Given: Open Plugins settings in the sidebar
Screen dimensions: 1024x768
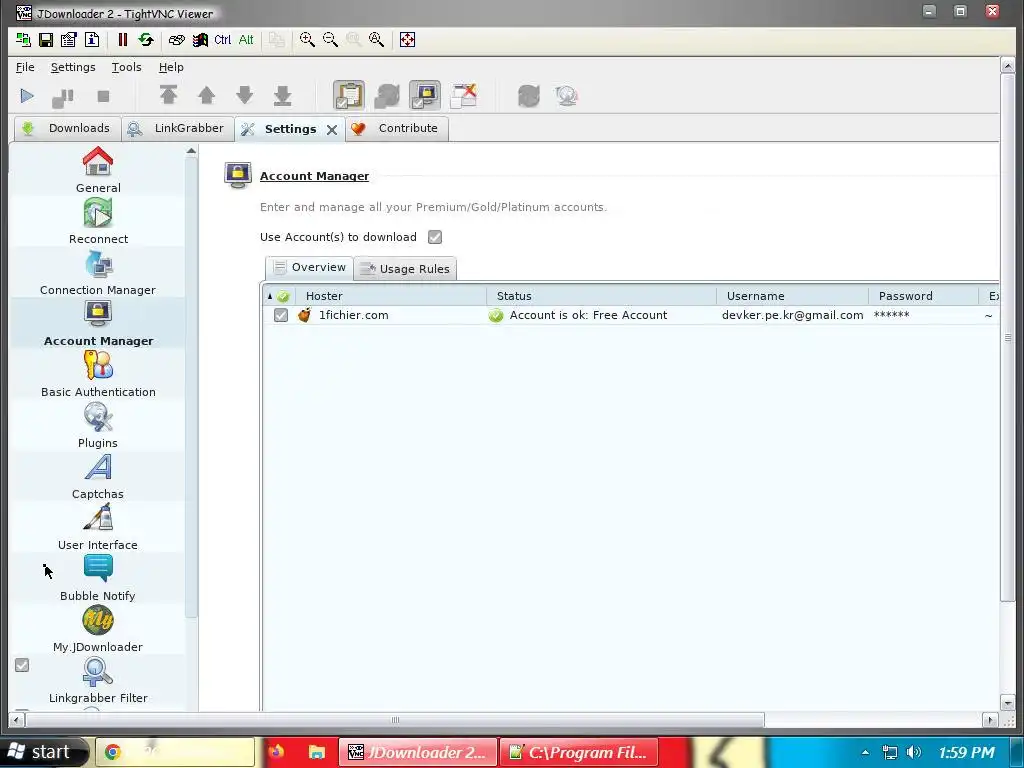Looking at the screenshot, I should [98, 424].
